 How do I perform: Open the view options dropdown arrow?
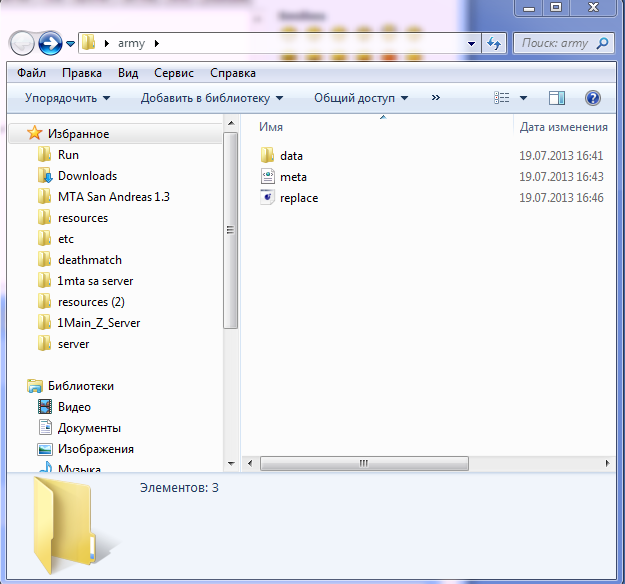point(523,98)
